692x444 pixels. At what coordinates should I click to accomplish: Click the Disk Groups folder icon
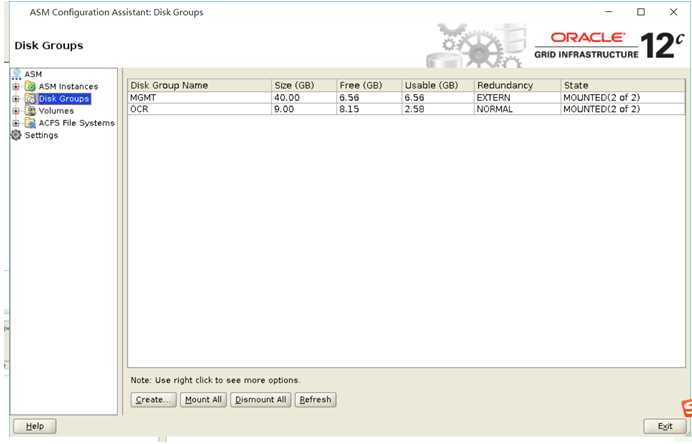(30, 98)
